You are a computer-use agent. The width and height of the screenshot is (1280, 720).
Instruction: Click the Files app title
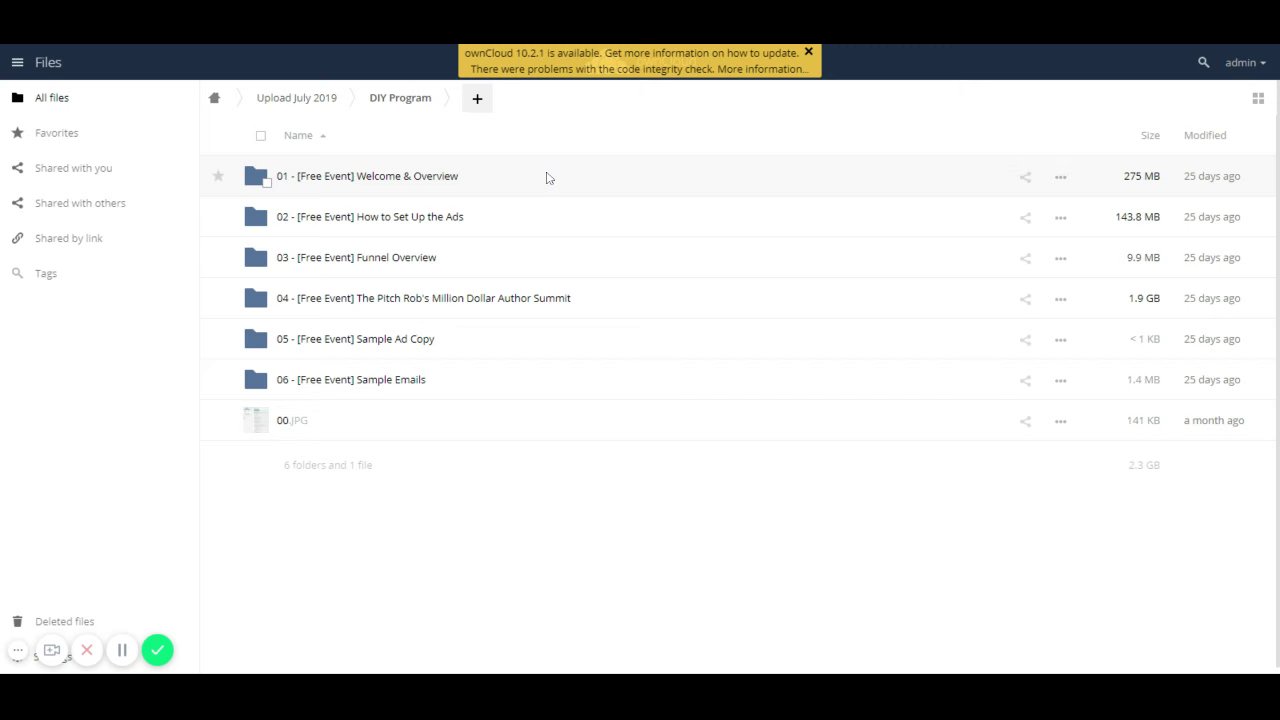(x=48, y=62)
